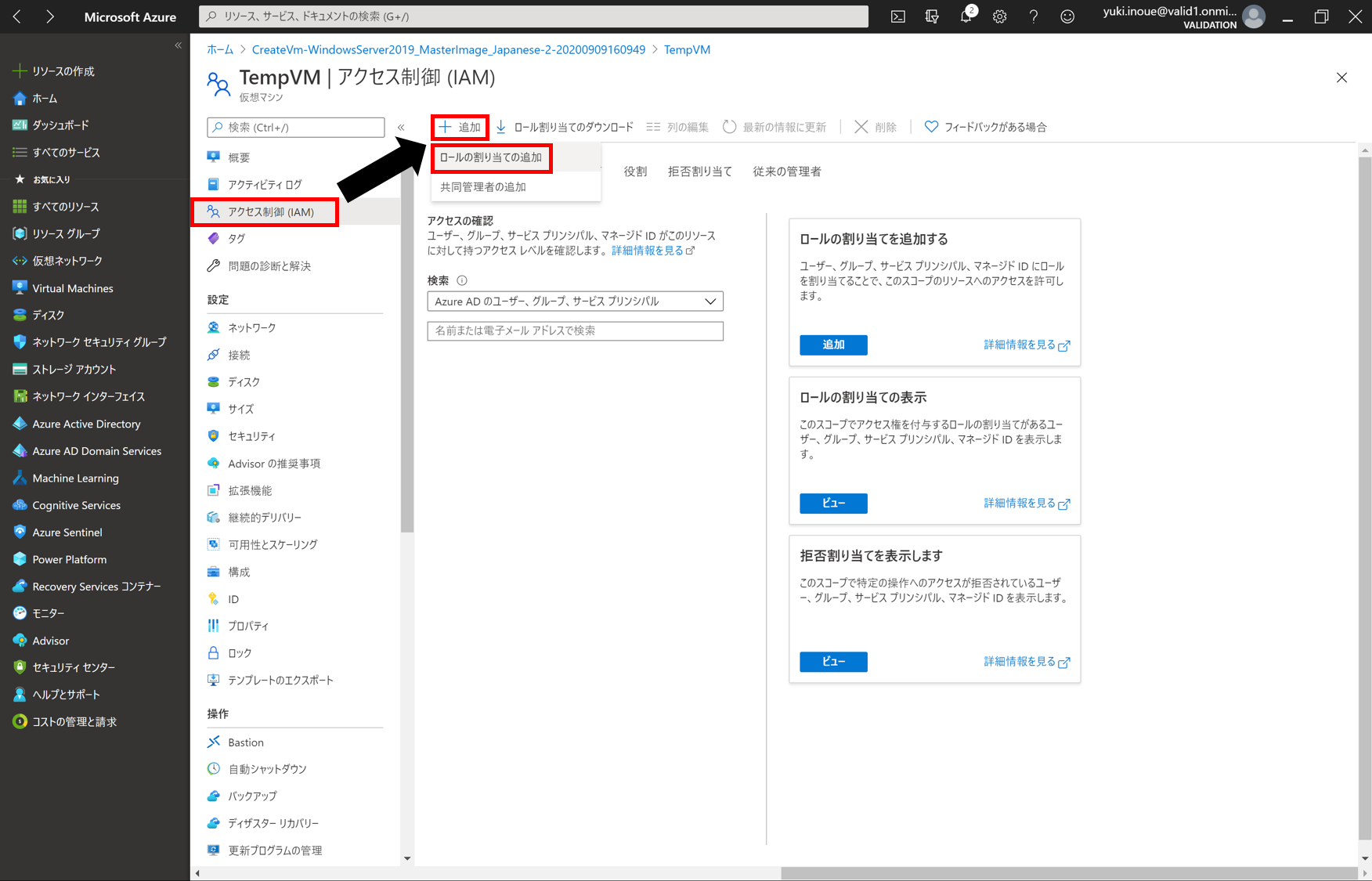Viewport: 1372px width, 881px height.
Task: Click TempVM breadcrumb link
Action: pyautogui.click(x=687, y=49)
